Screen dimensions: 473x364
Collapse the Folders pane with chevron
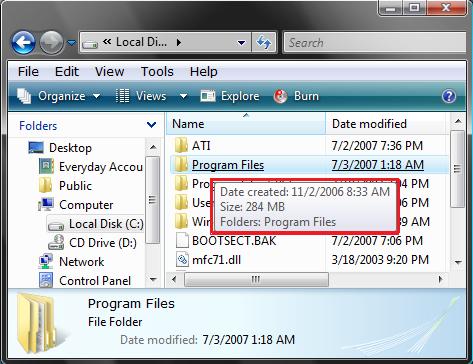152,125
